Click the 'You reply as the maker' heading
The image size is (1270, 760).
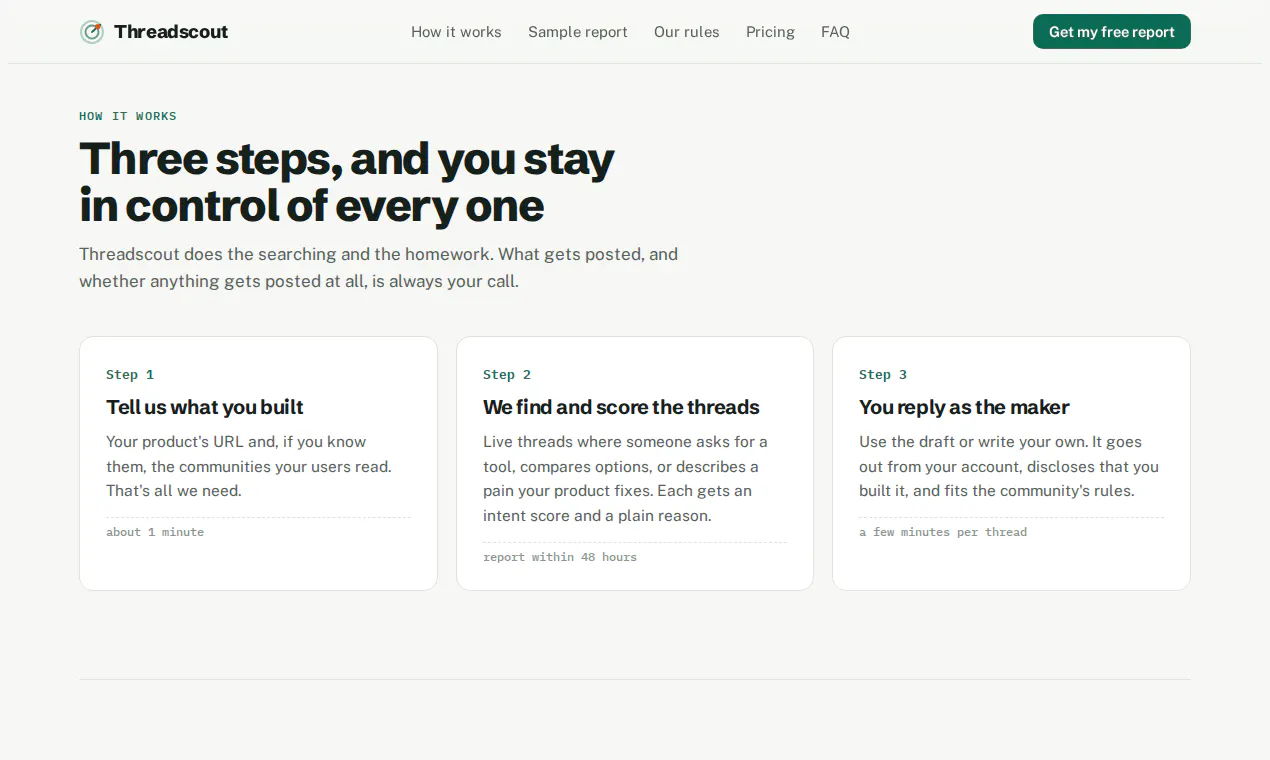pyautogui.click(x=964, y=407)
